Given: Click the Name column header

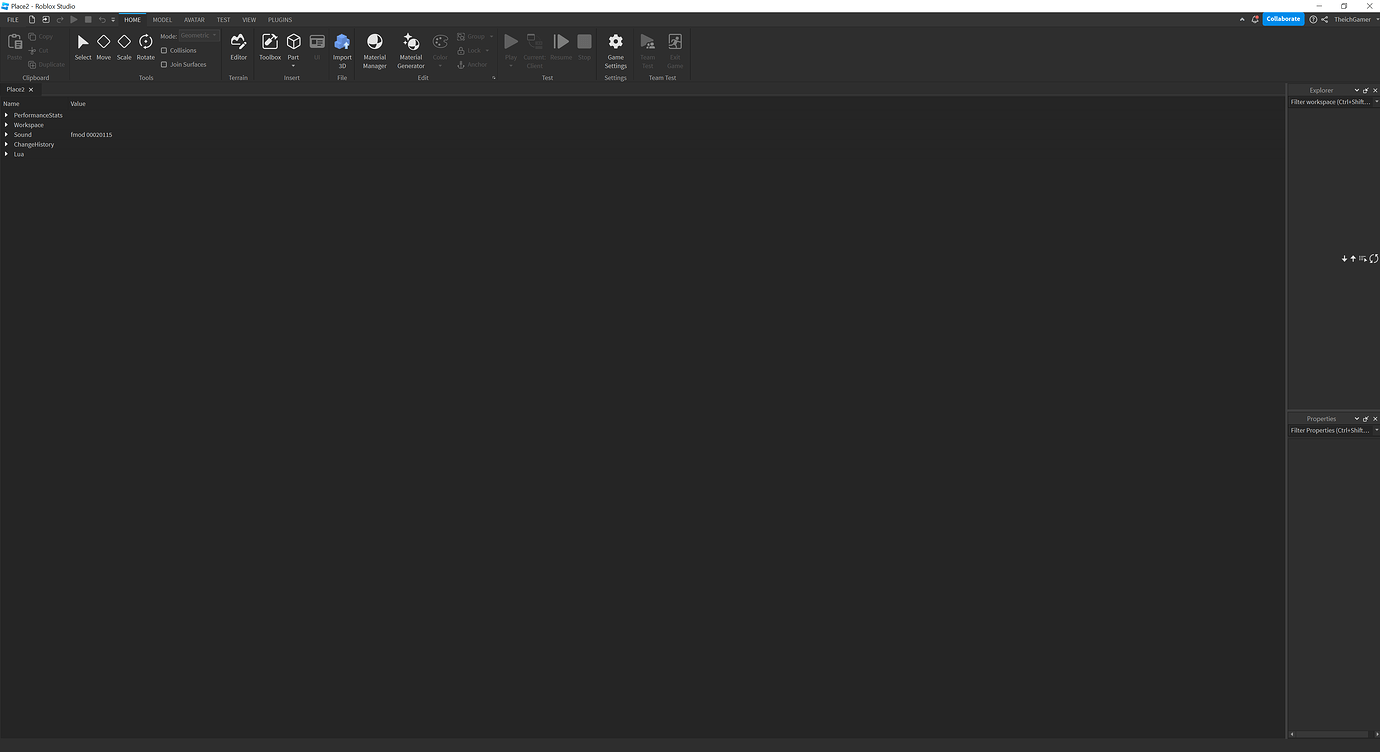Looking at the screenshot, I should point(11,104).
